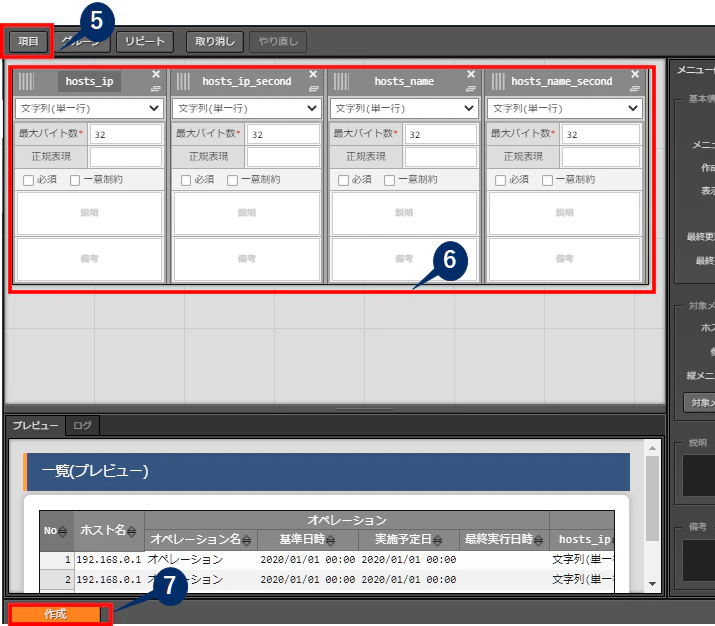Image resolution: width=715 pixels, height=626 pixels.
Task: Remove the hosts_ip_second column with its X icon
Action: coord(313,74)
